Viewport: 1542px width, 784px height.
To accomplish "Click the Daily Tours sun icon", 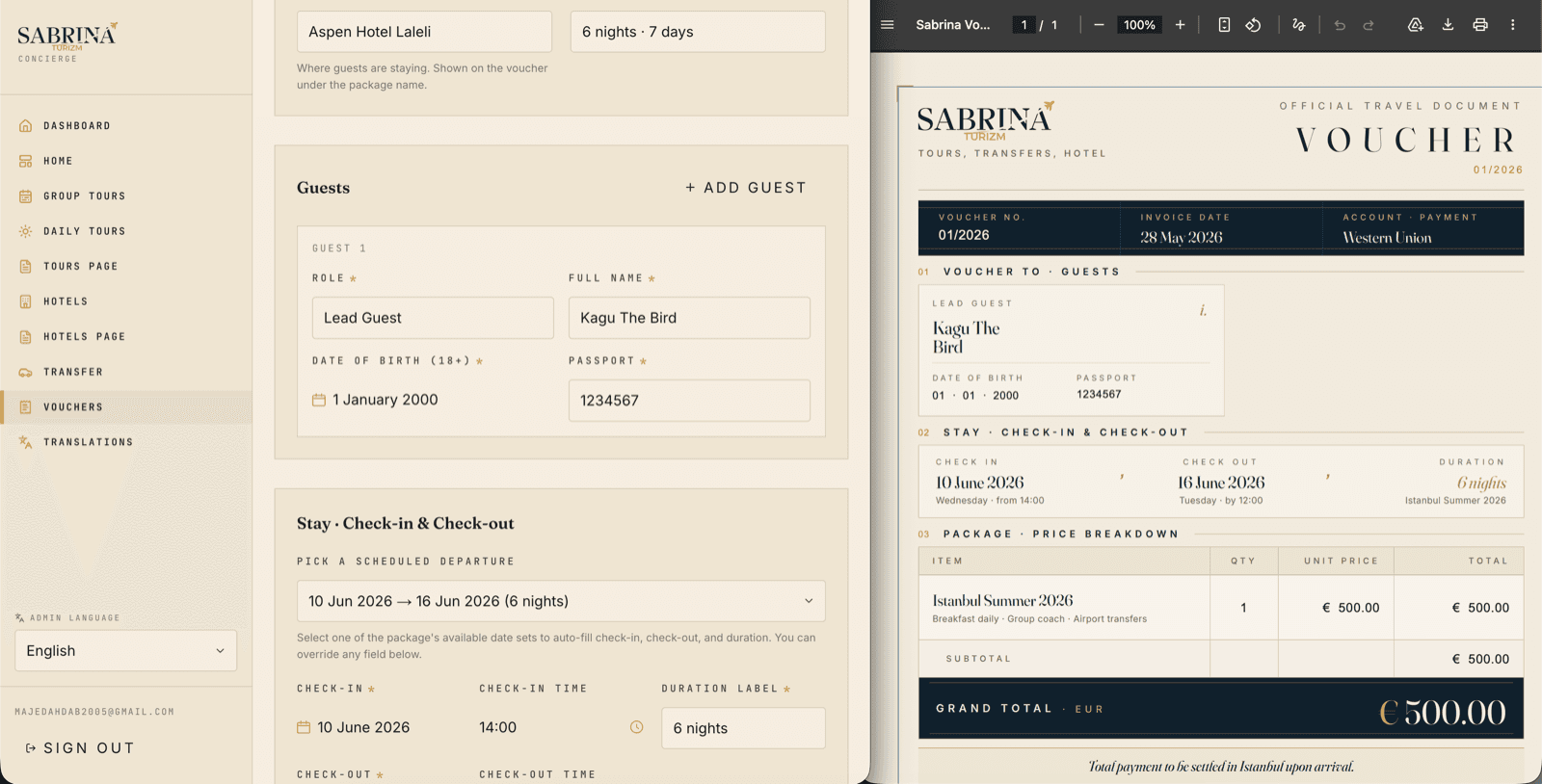I will (26, 231).
